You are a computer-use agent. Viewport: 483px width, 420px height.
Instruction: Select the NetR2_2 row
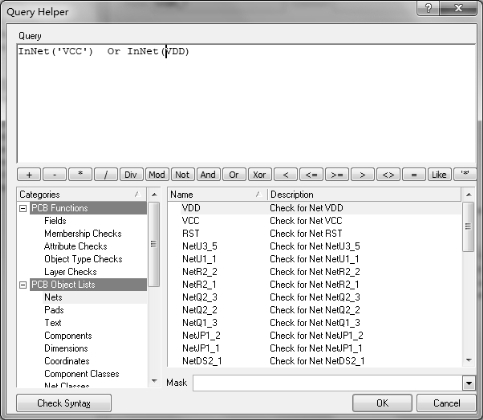[314, 272]
